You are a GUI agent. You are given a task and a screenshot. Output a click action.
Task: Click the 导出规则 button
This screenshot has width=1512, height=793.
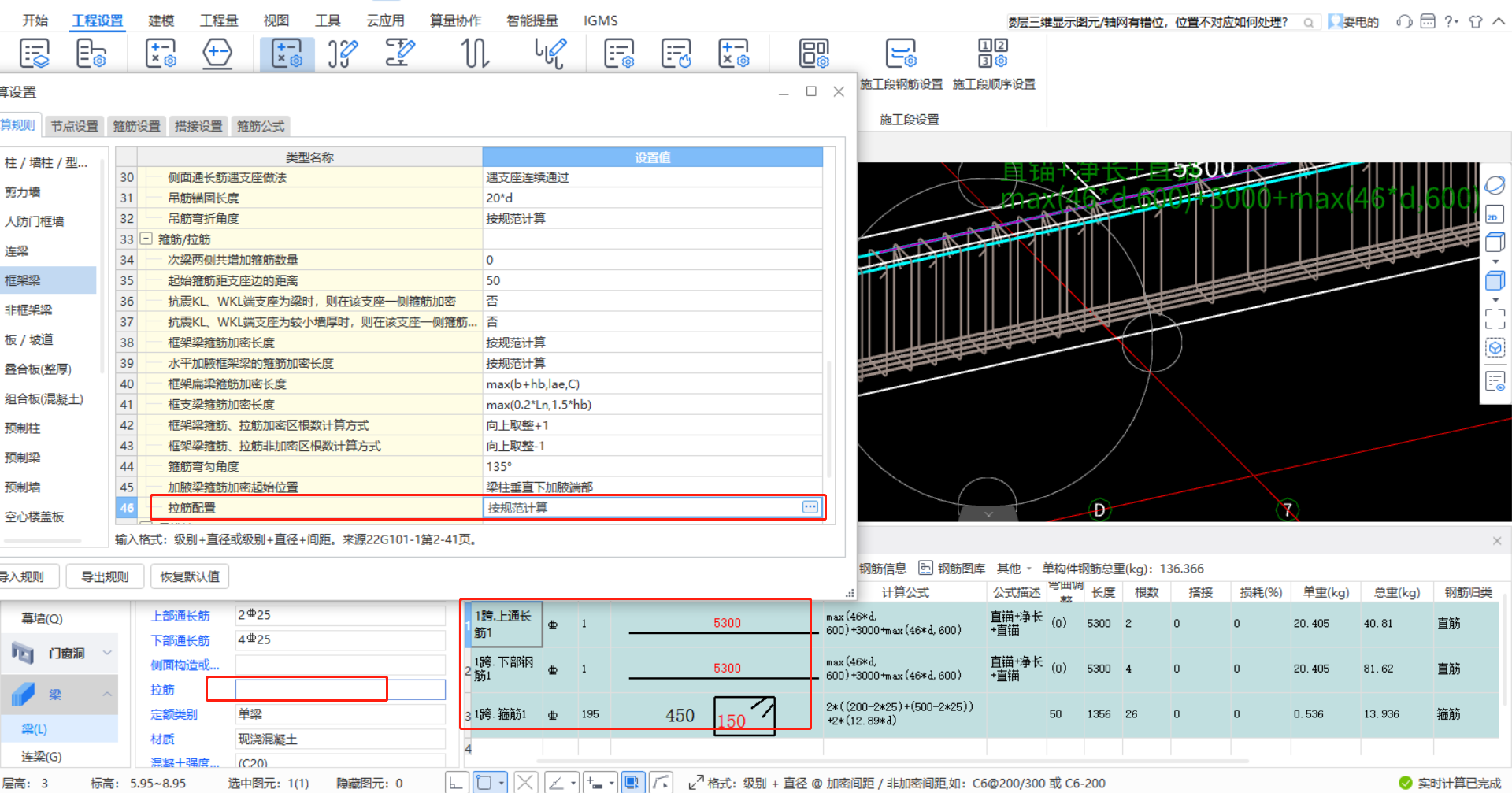[105, 576]
